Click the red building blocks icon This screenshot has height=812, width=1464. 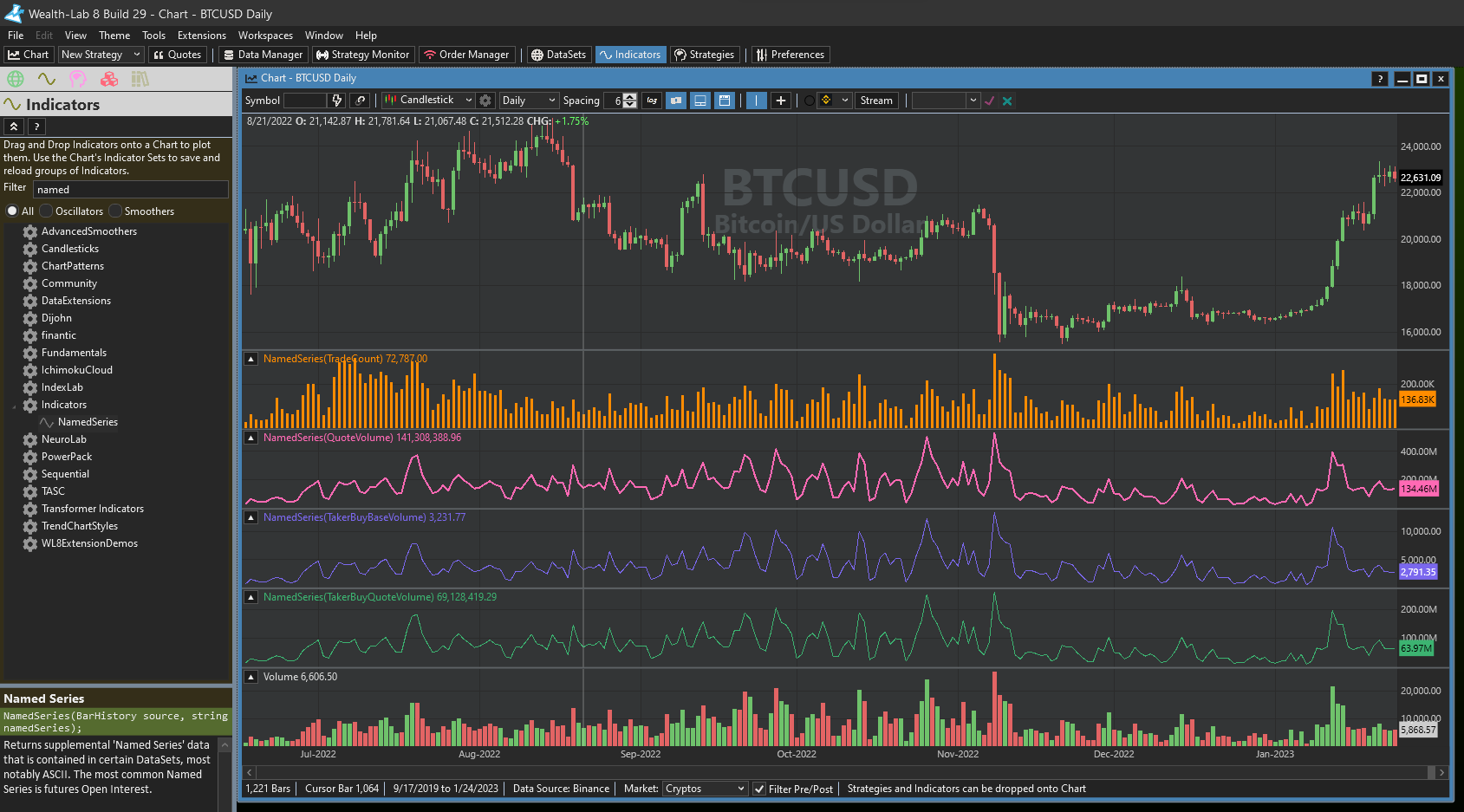(x=109, y=79)
